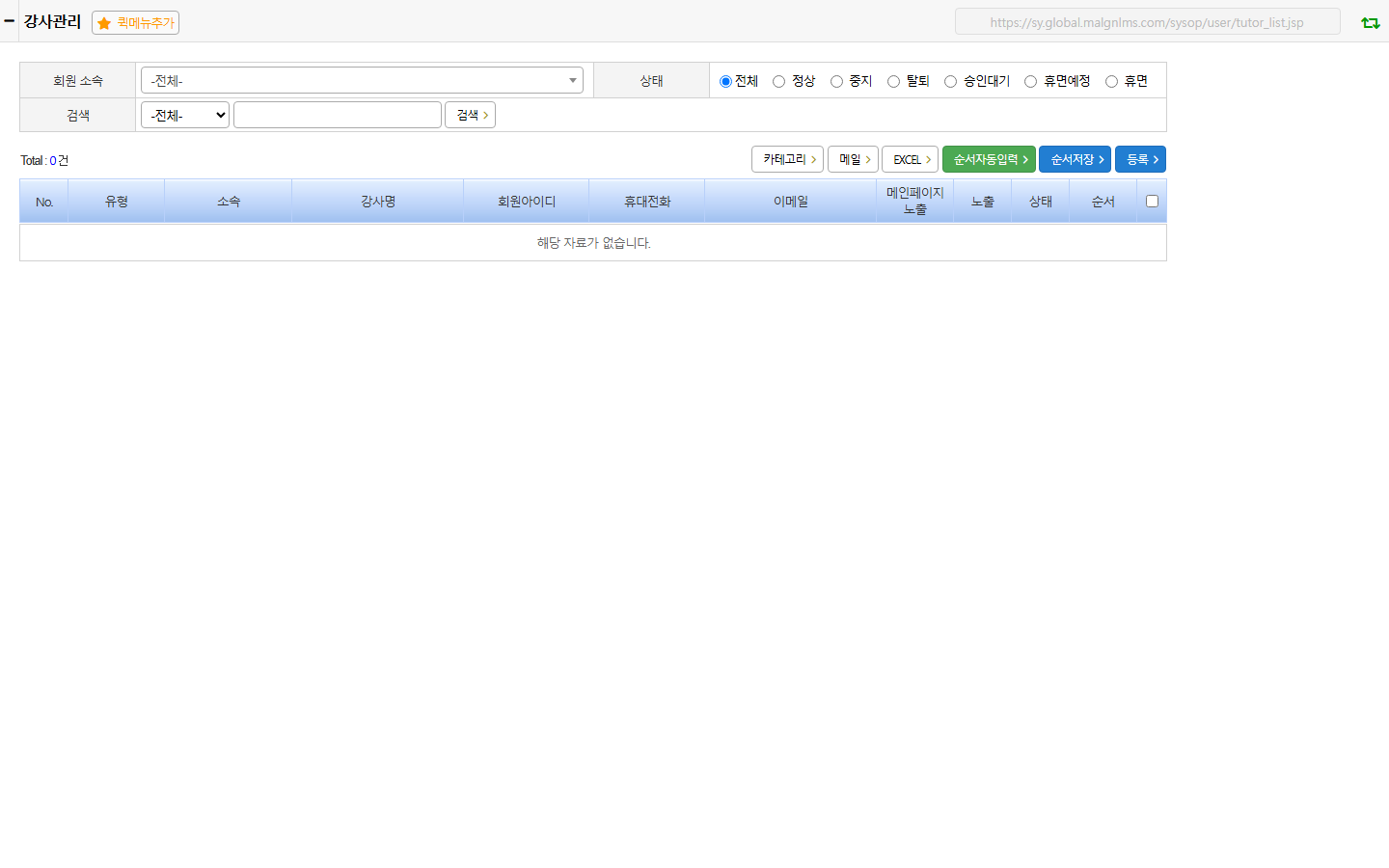Click the 강사명 column header
The width and height of the screenshot is (1389, 868).
(378, 202)
